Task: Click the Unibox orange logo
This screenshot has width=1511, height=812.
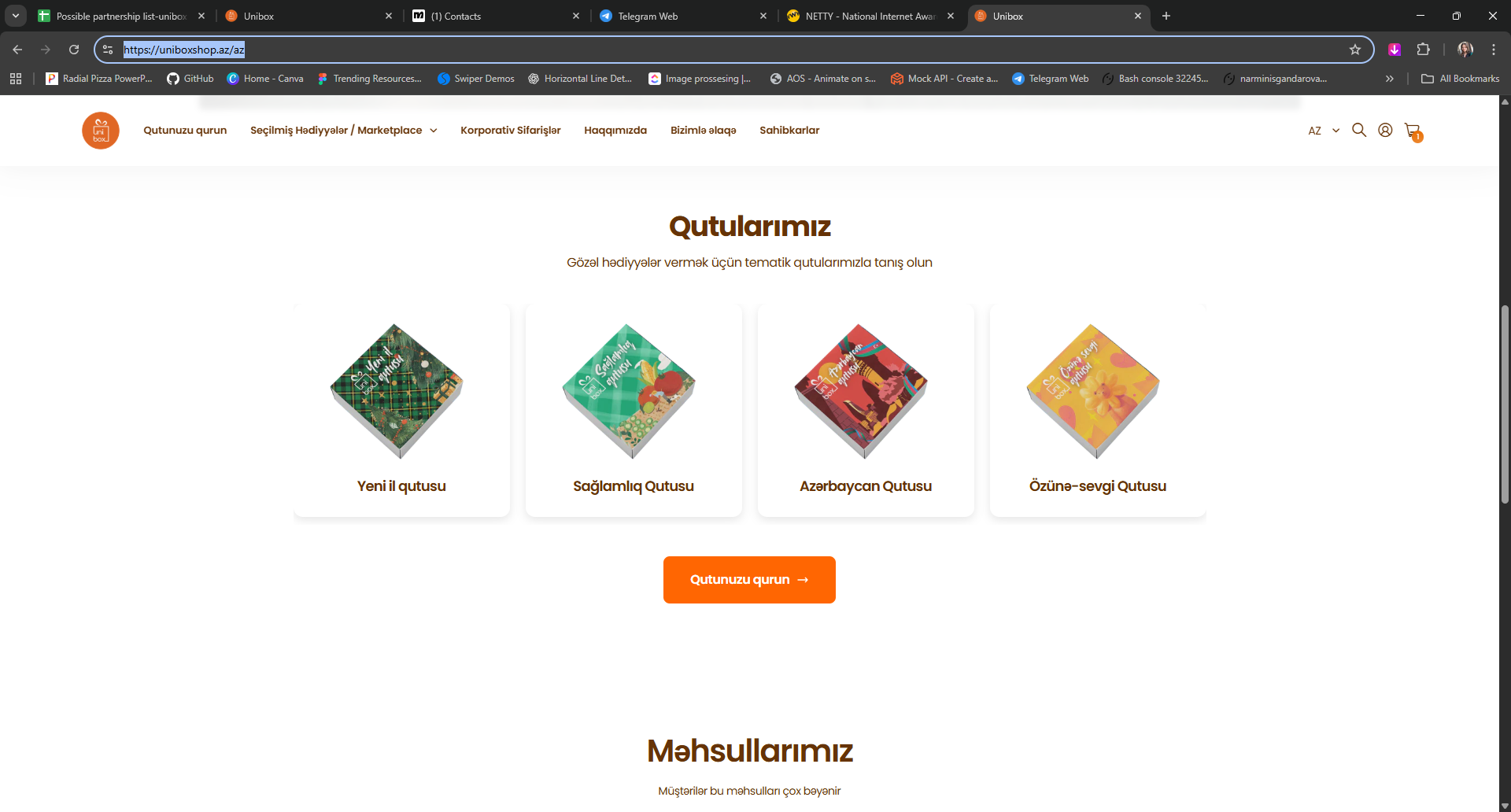Action: [x=101, y=131]
